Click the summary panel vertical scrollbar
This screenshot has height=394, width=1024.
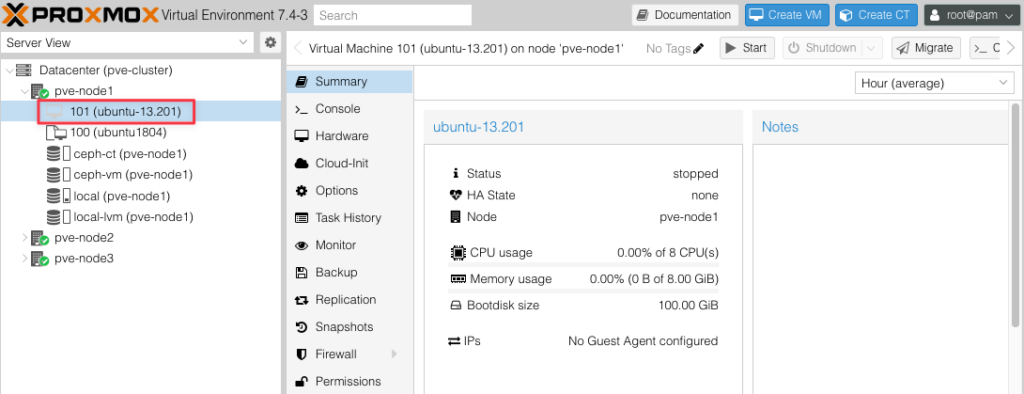point(1016,216)
